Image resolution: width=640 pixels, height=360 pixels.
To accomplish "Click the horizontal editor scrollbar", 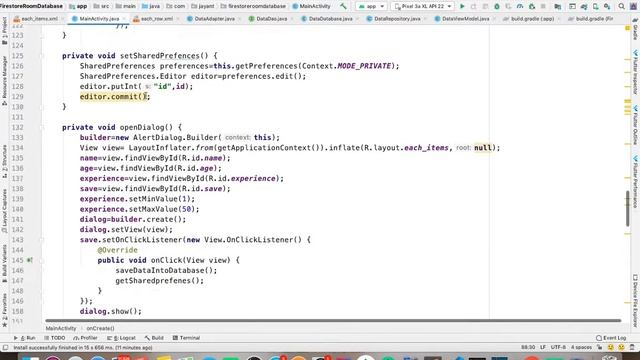I will click(x=333, y=321).
